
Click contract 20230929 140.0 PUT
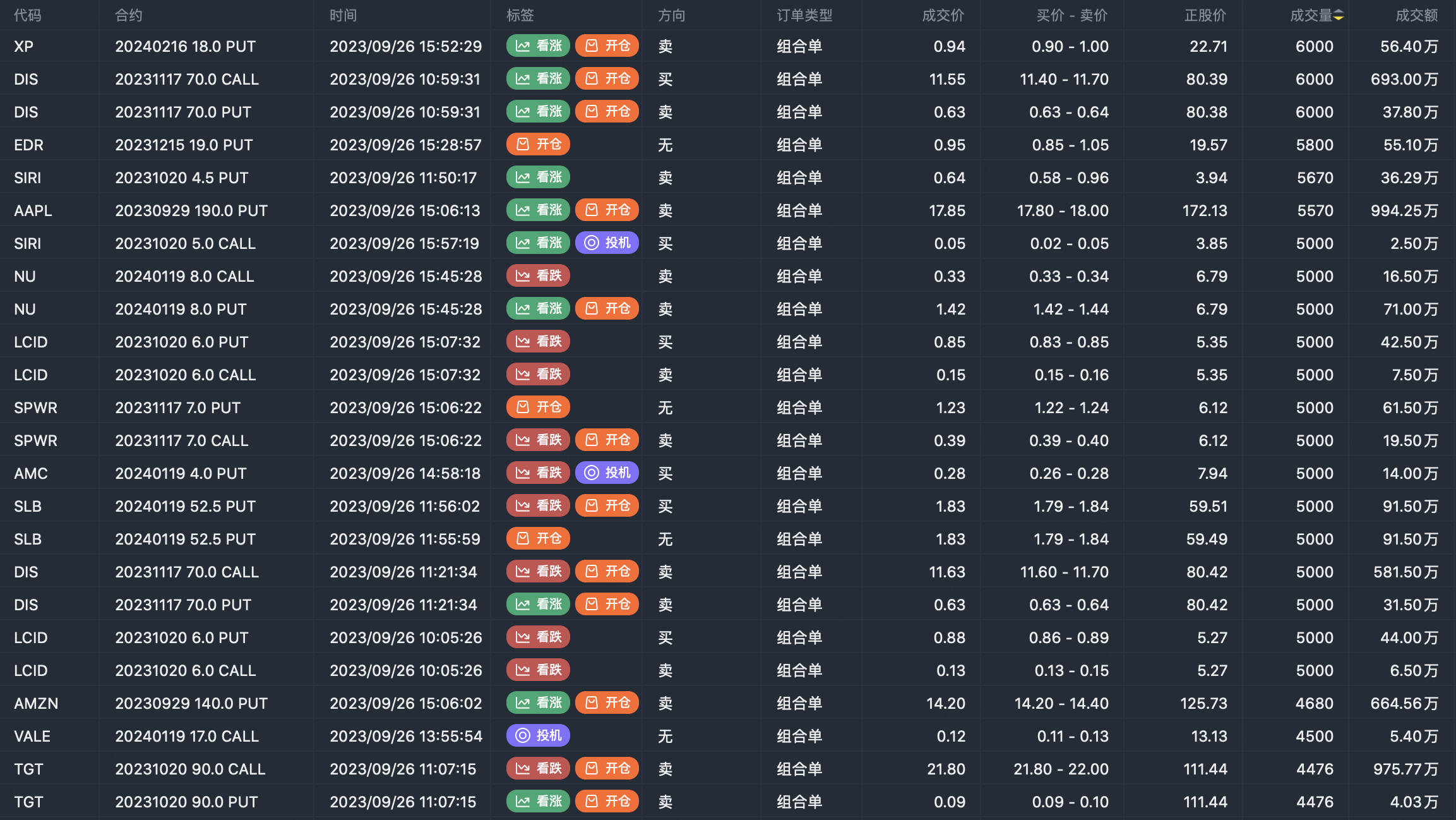click(191, 703)
